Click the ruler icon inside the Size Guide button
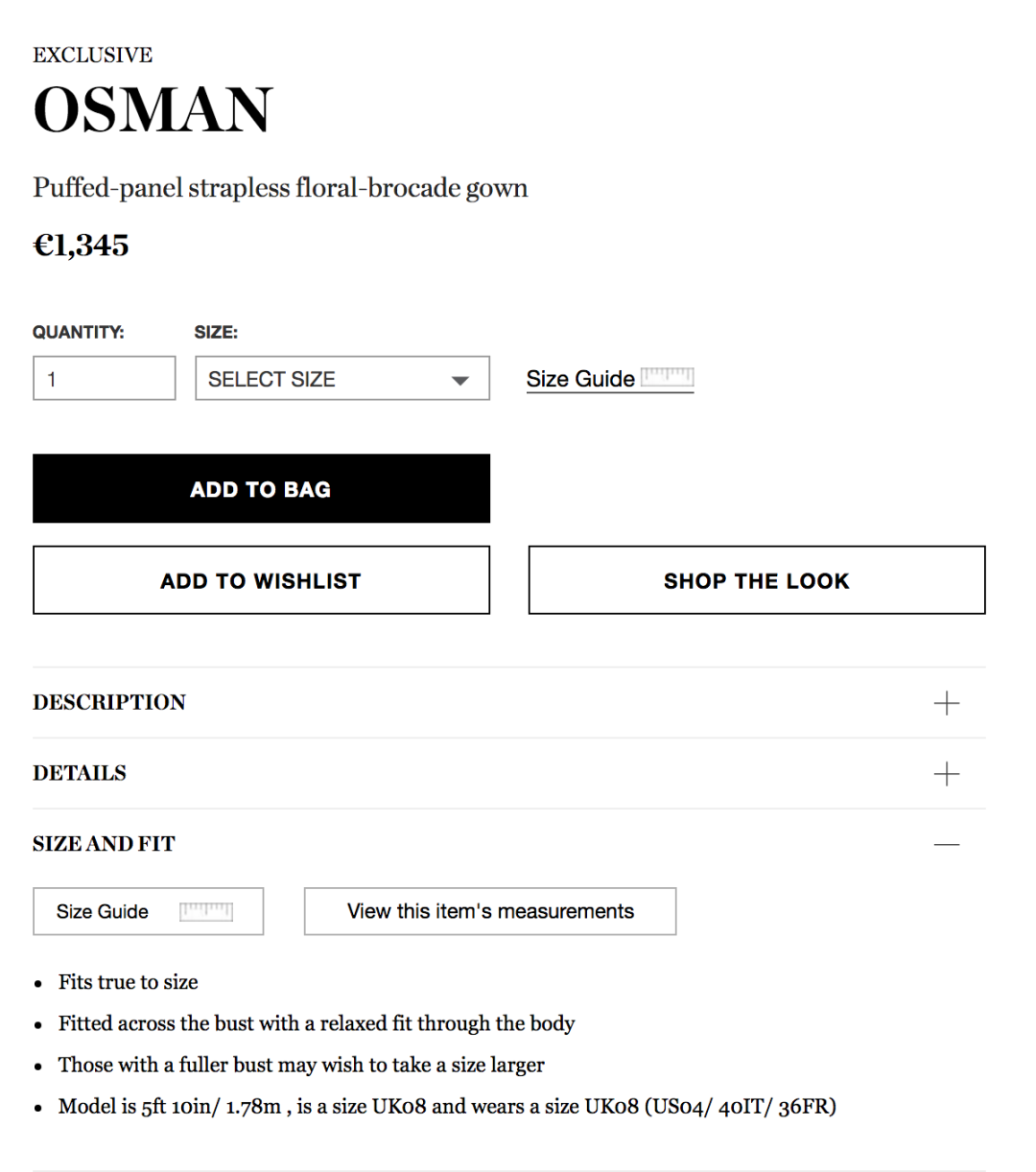The height and width of the screenshot is (1172, 1036). pos(206,910)
